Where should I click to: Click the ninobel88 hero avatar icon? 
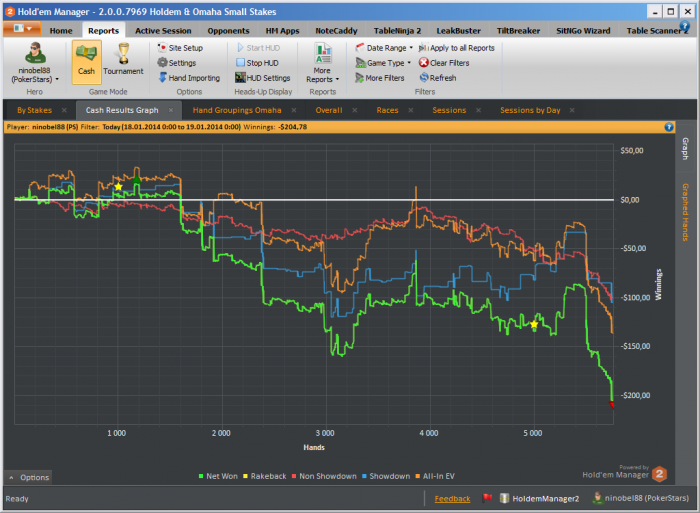(x=35, y=53)
